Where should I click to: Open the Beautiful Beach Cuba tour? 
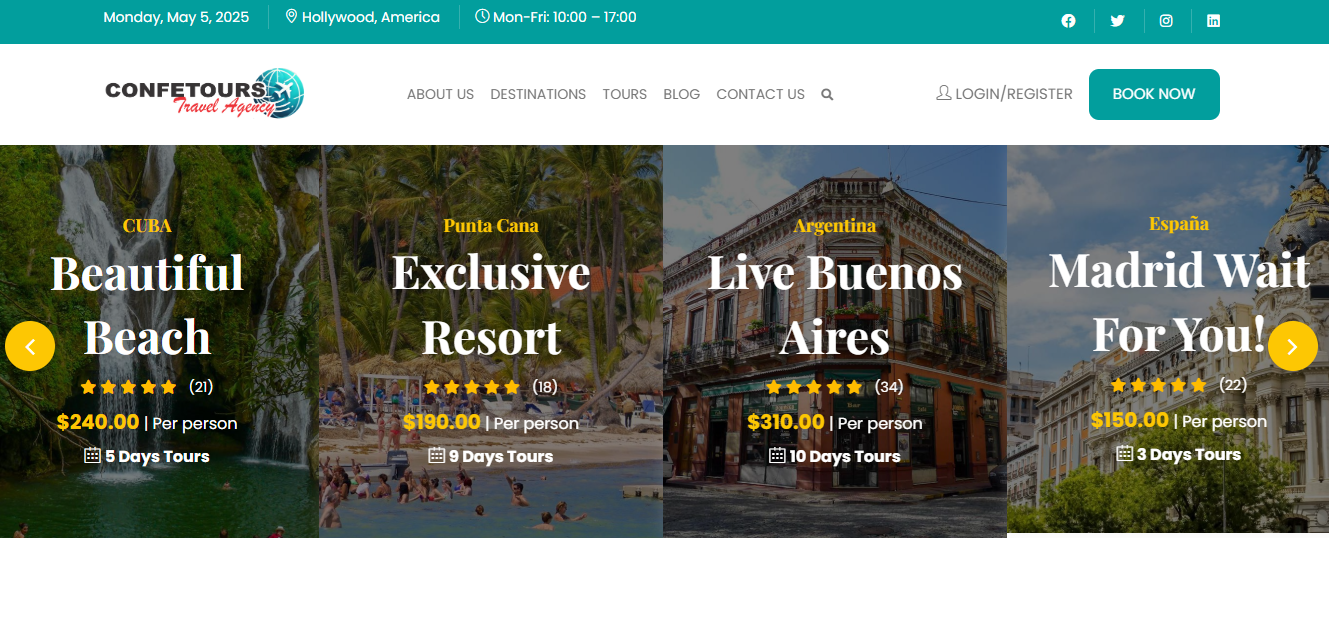(x=147, y=304)
